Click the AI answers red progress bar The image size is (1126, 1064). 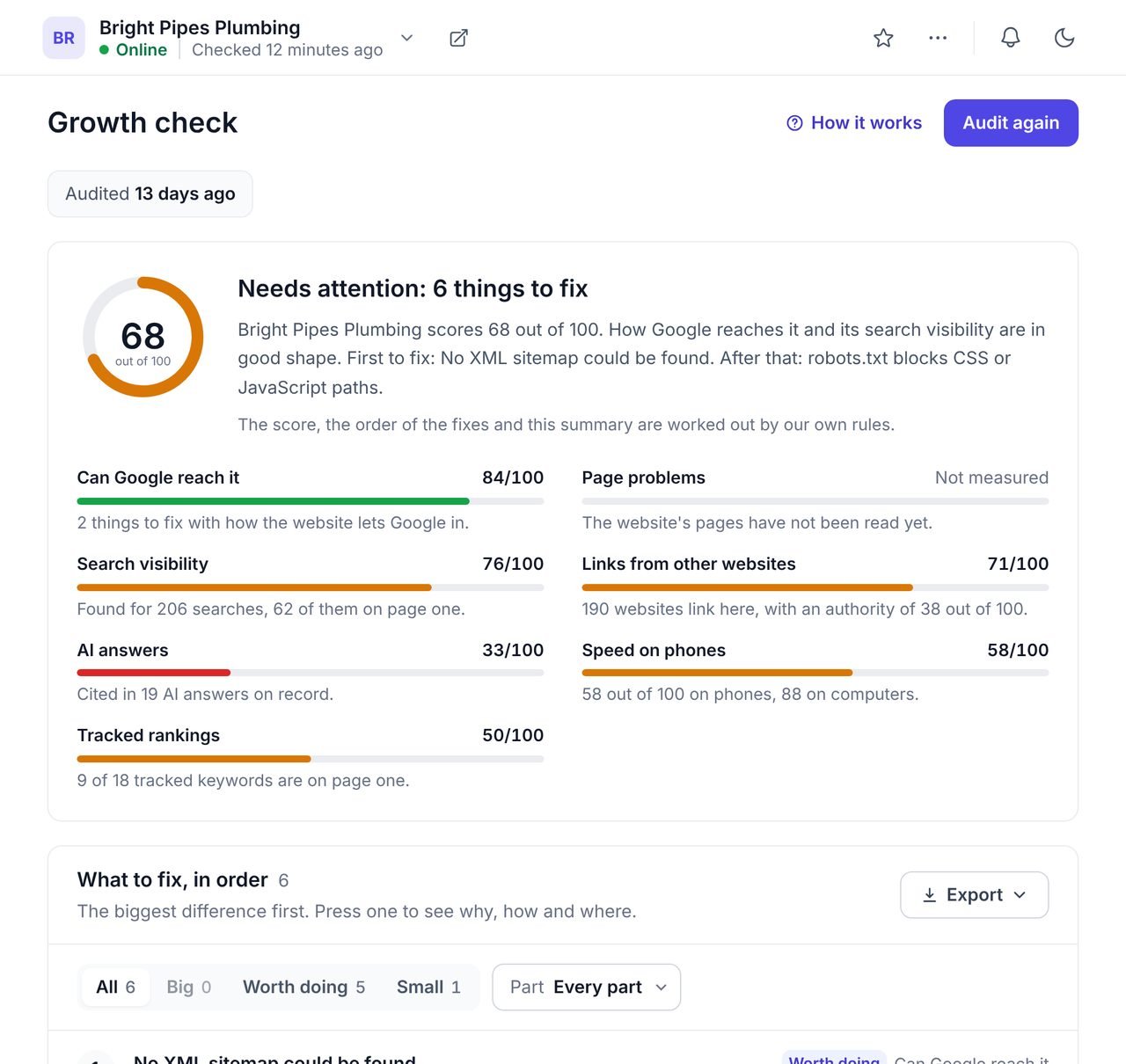[311, 673]
